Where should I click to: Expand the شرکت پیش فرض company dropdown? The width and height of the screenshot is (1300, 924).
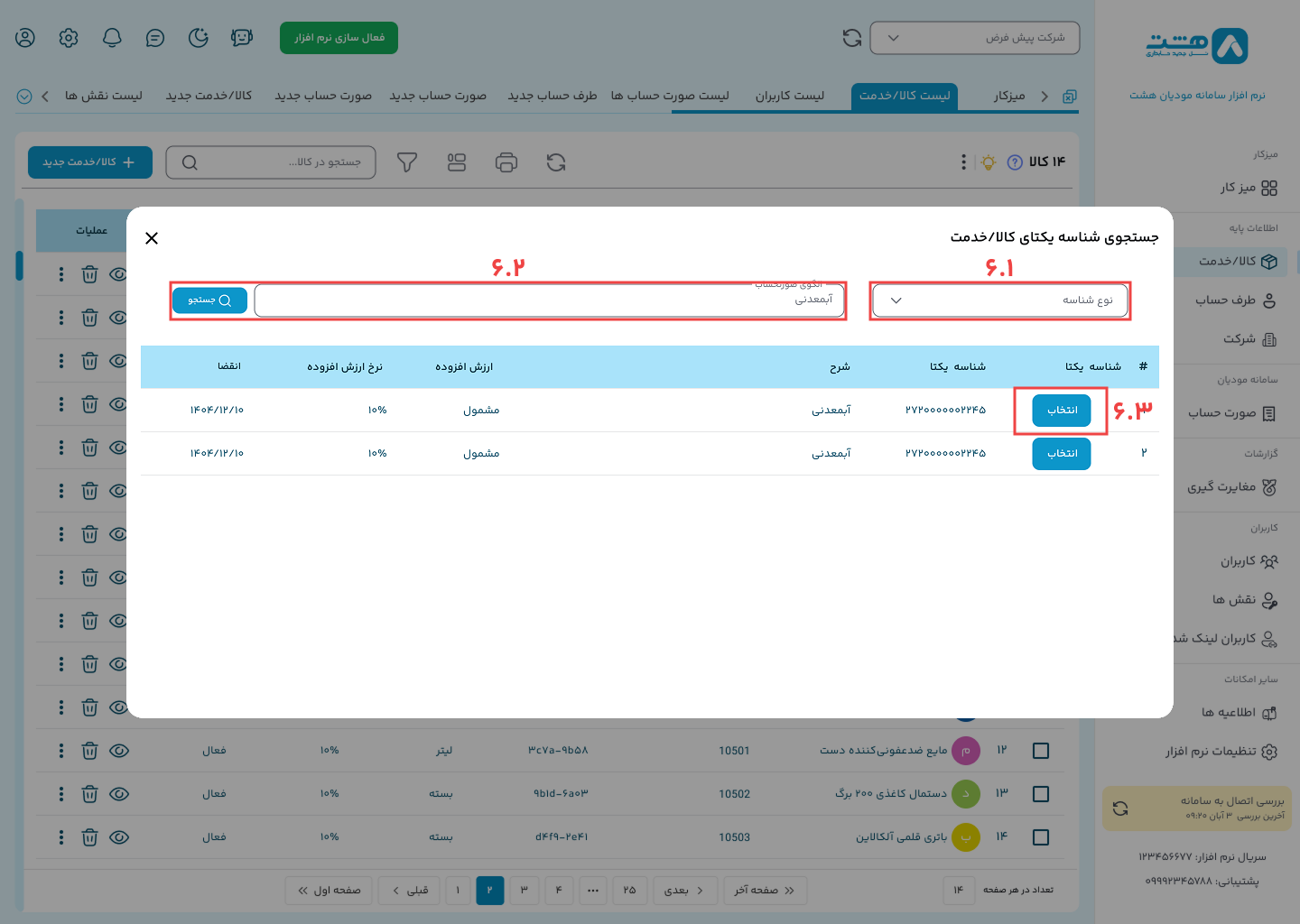tap(974, 38)
